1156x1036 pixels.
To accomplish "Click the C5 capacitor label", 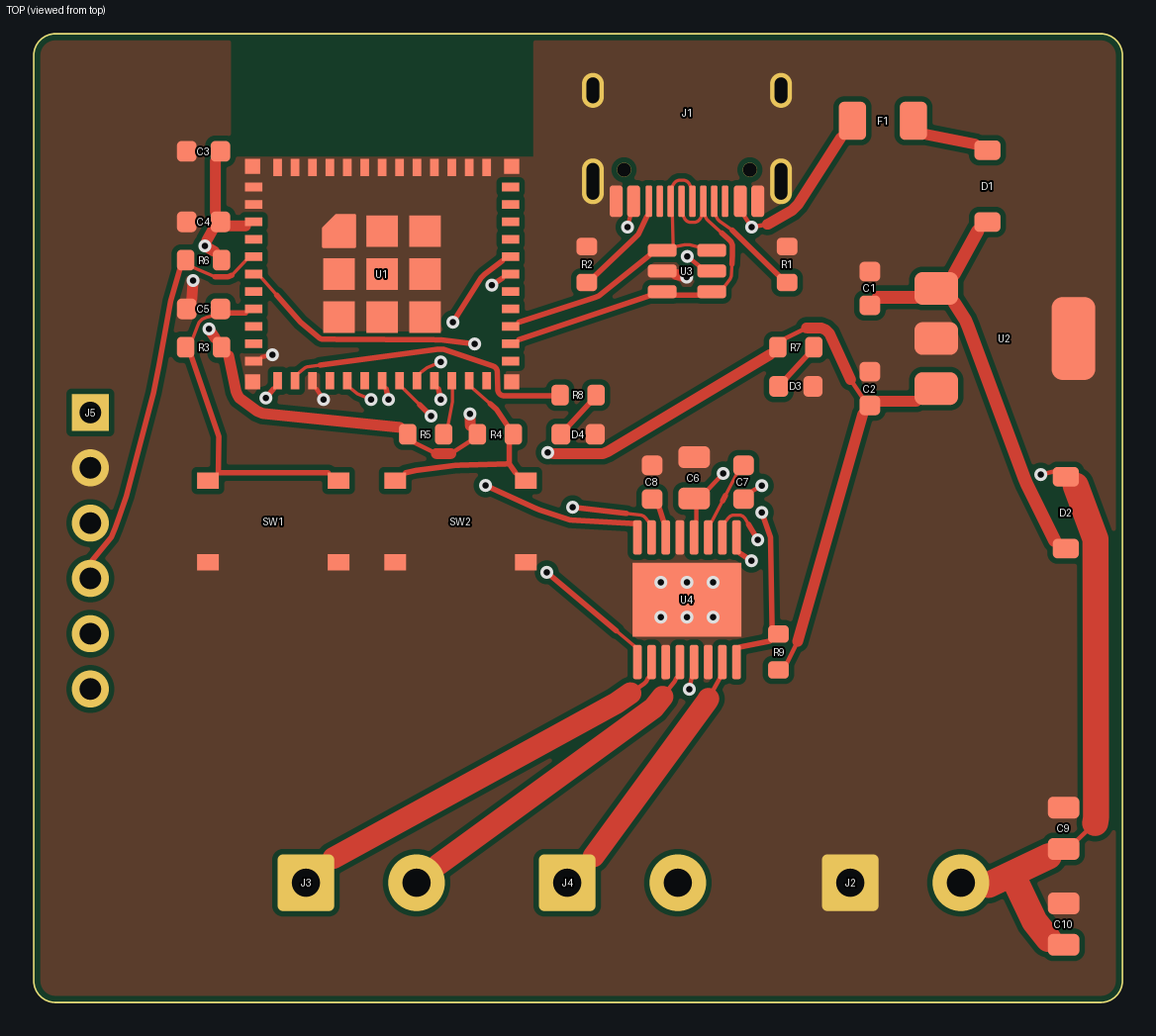I will pyautogui.click(x=203, y=309).
